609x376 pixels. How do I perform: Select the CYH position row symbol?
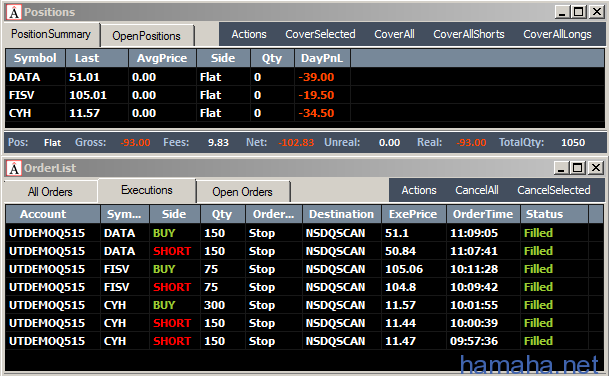click(x=20, y=113)
